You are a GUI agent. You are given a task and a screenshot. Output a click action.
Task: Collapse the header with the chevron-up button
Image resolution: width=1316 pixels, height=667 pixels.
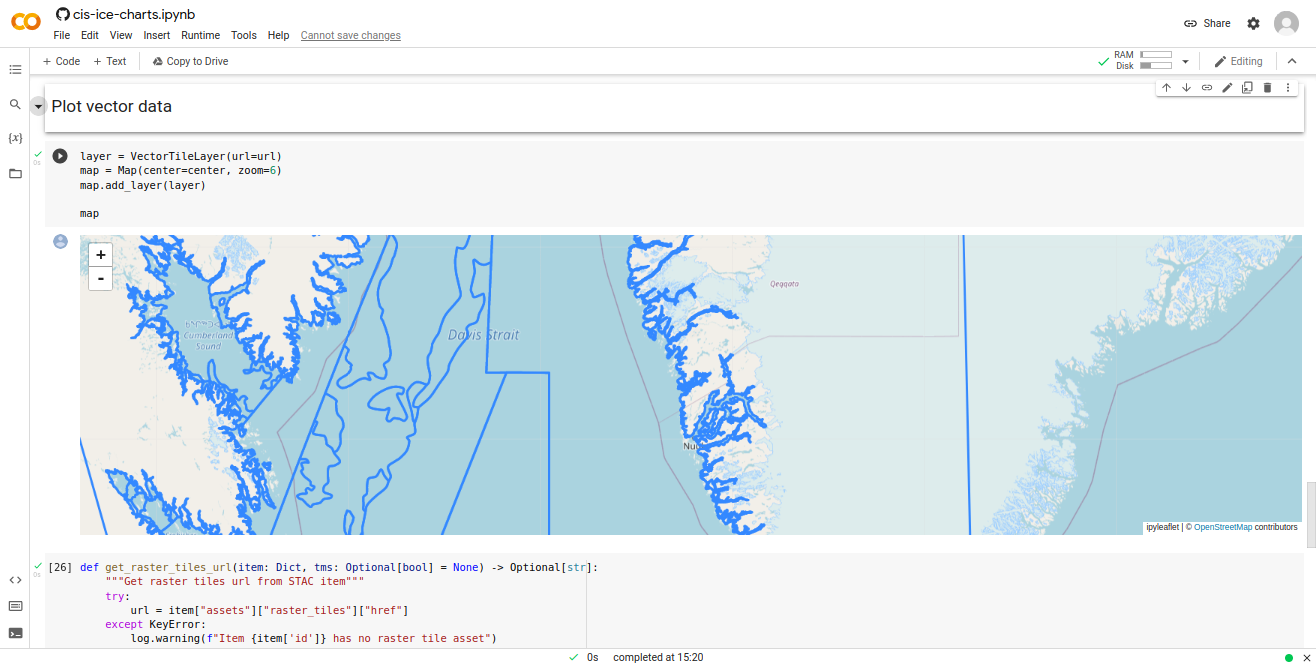(1291, 61)
